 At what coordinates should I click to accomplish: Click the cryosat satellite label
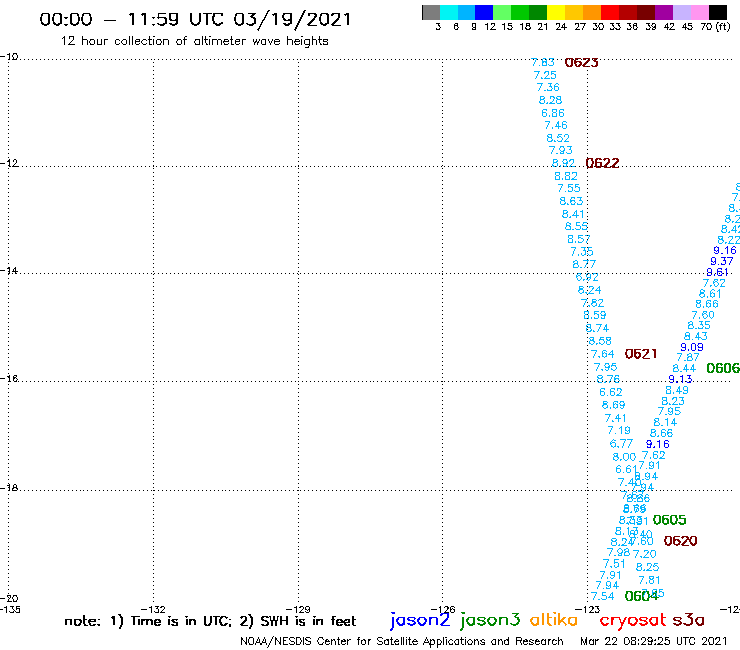coord(633,621)
